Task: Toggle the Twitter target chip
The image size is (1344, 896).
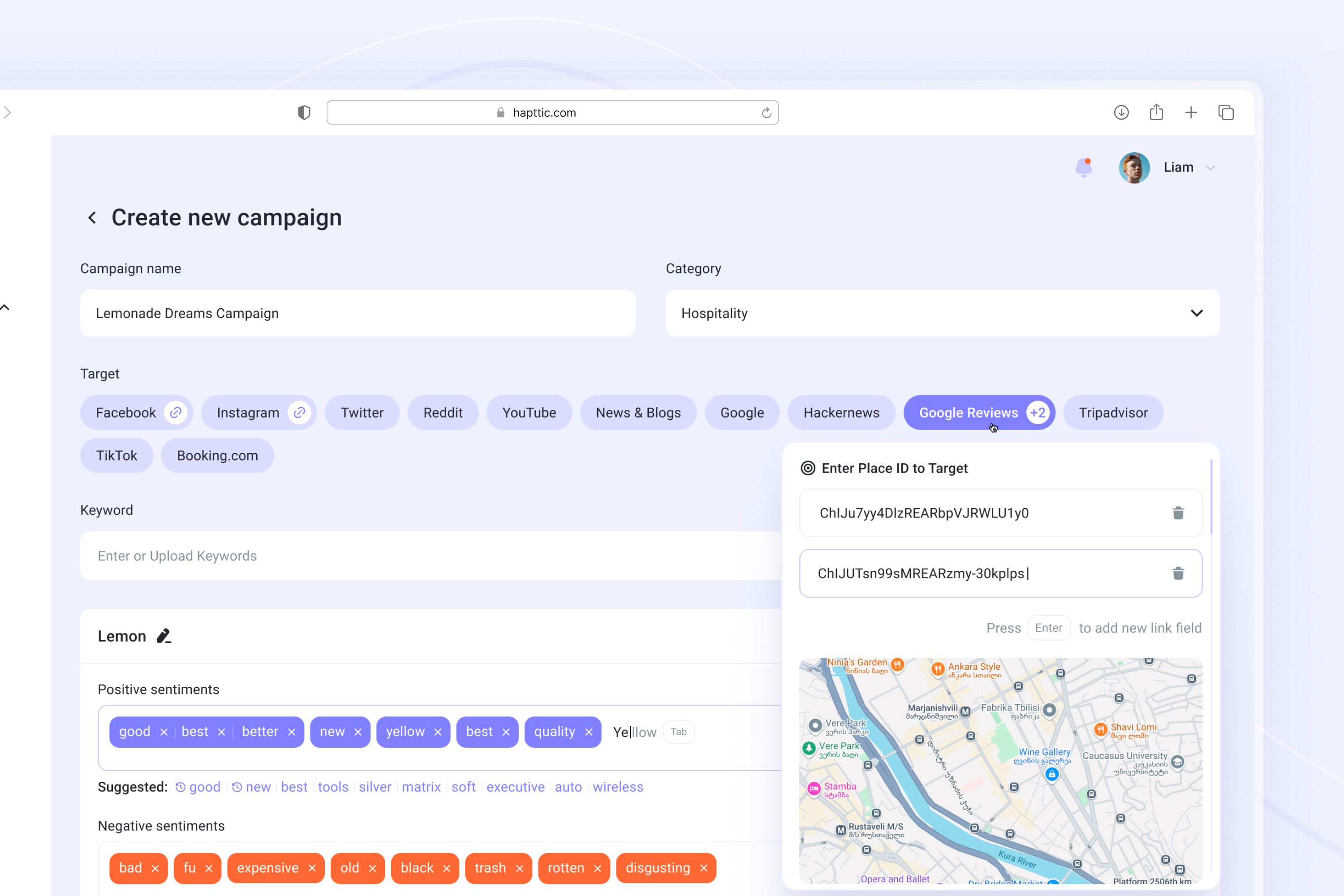Action: point(362,413)
